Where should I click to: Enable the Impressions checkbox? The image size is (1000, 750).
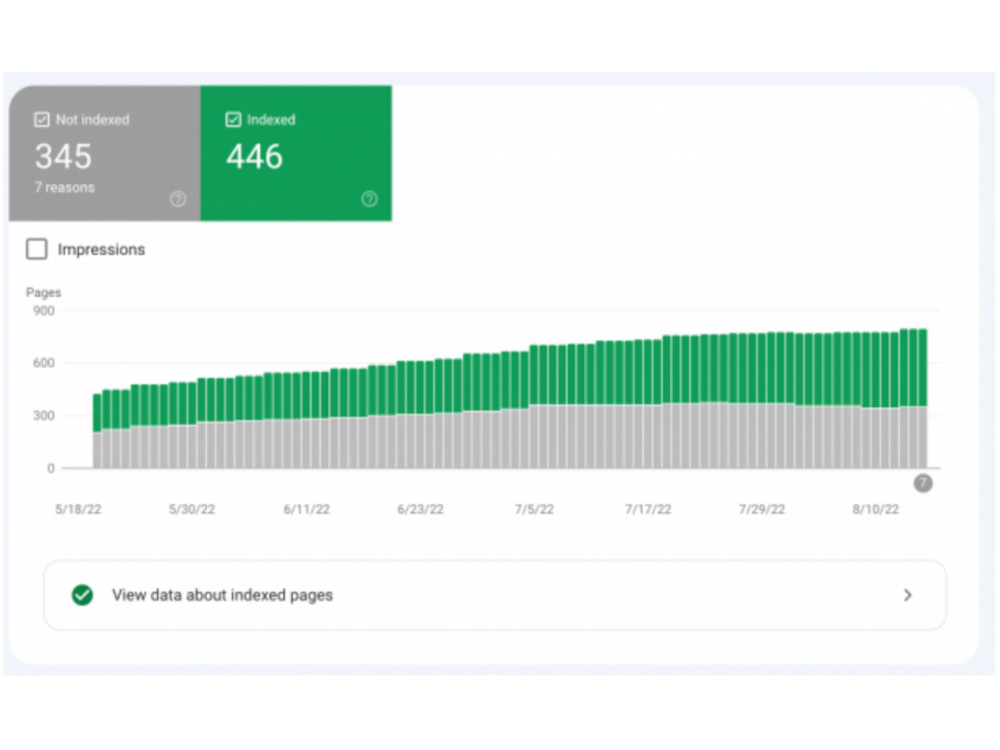click(x=37, y=249)
